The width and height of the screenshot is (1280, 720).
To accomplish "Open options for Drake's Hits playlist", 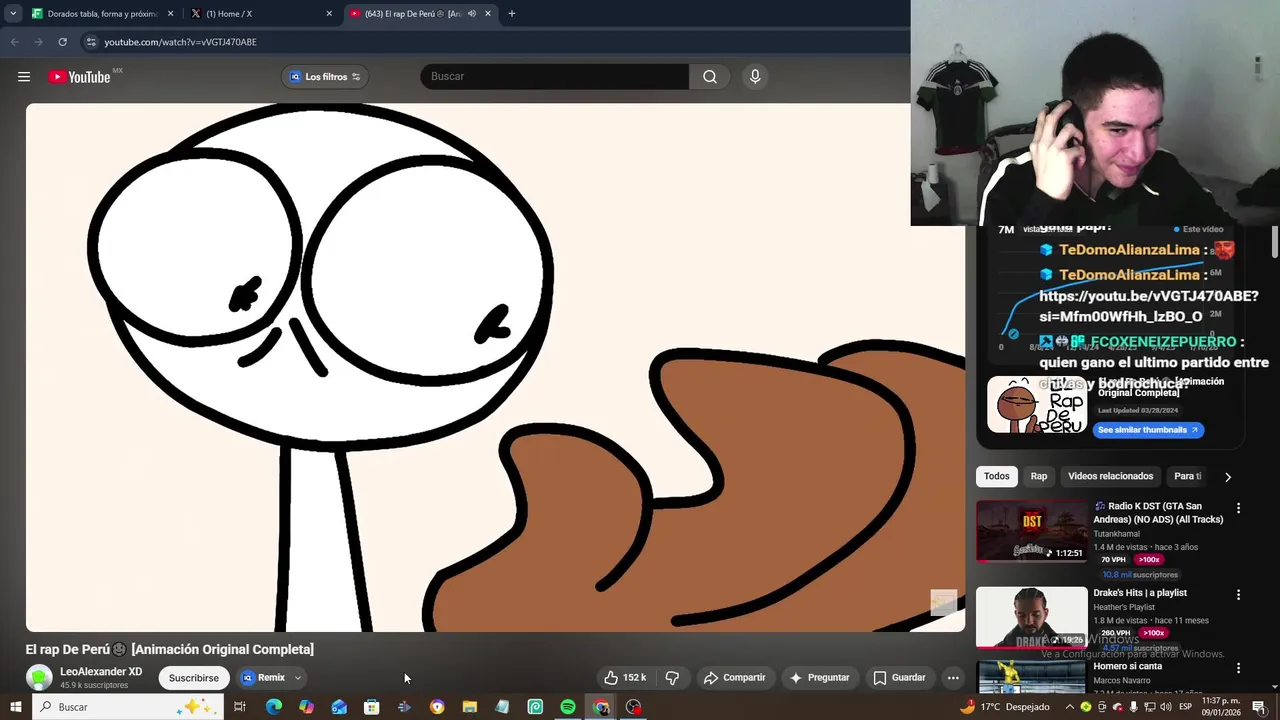I will point(1238,594).
